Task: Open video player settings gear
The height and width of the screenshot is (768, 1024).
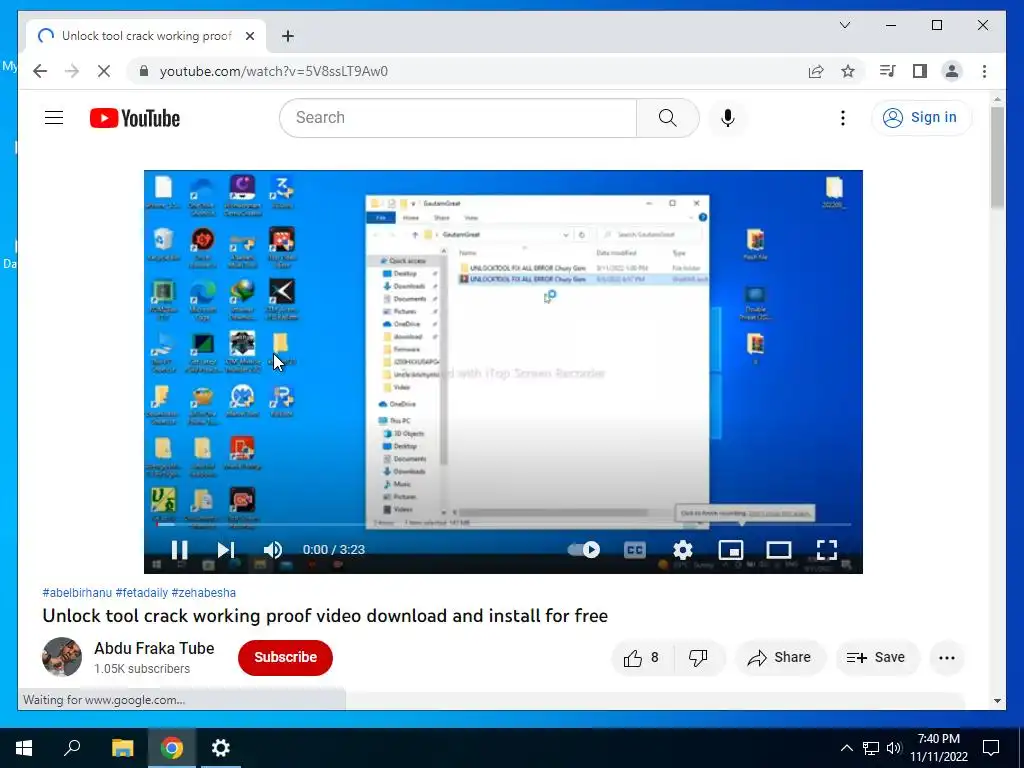Action: tap(682, 550)
